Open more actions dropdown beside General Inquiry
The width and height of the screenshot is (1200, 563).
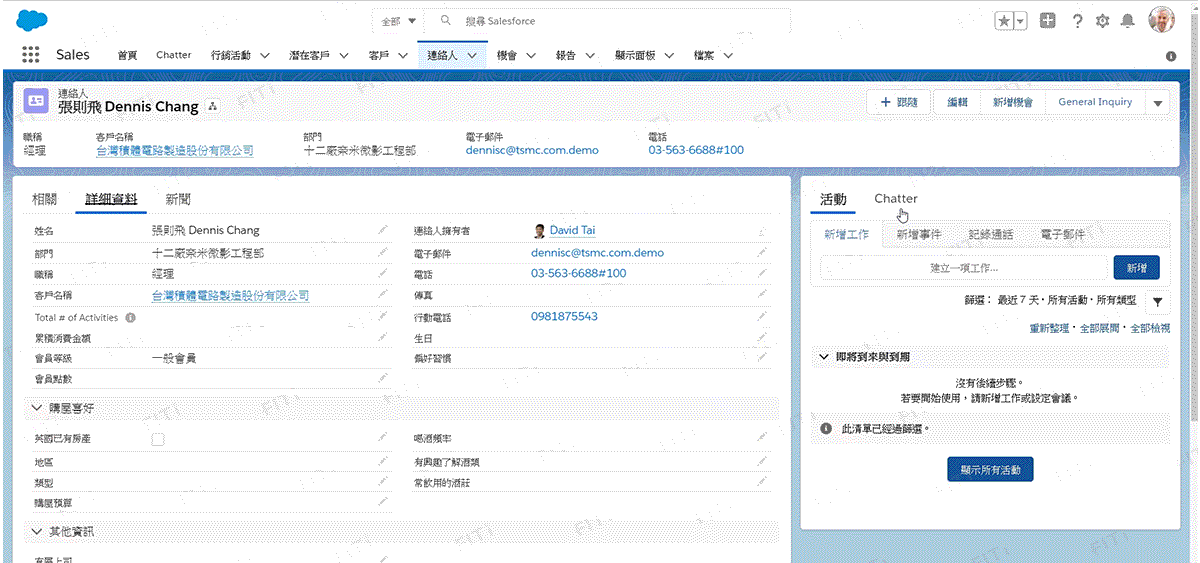pos(1158,102)
